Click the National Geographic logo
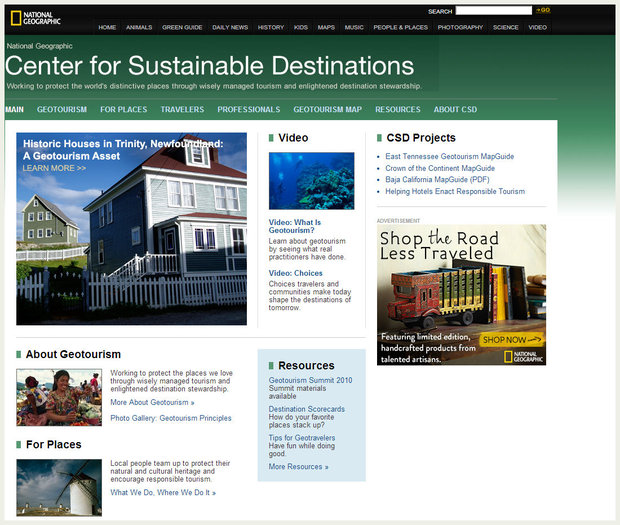620x525 pixels. [36, 18]
